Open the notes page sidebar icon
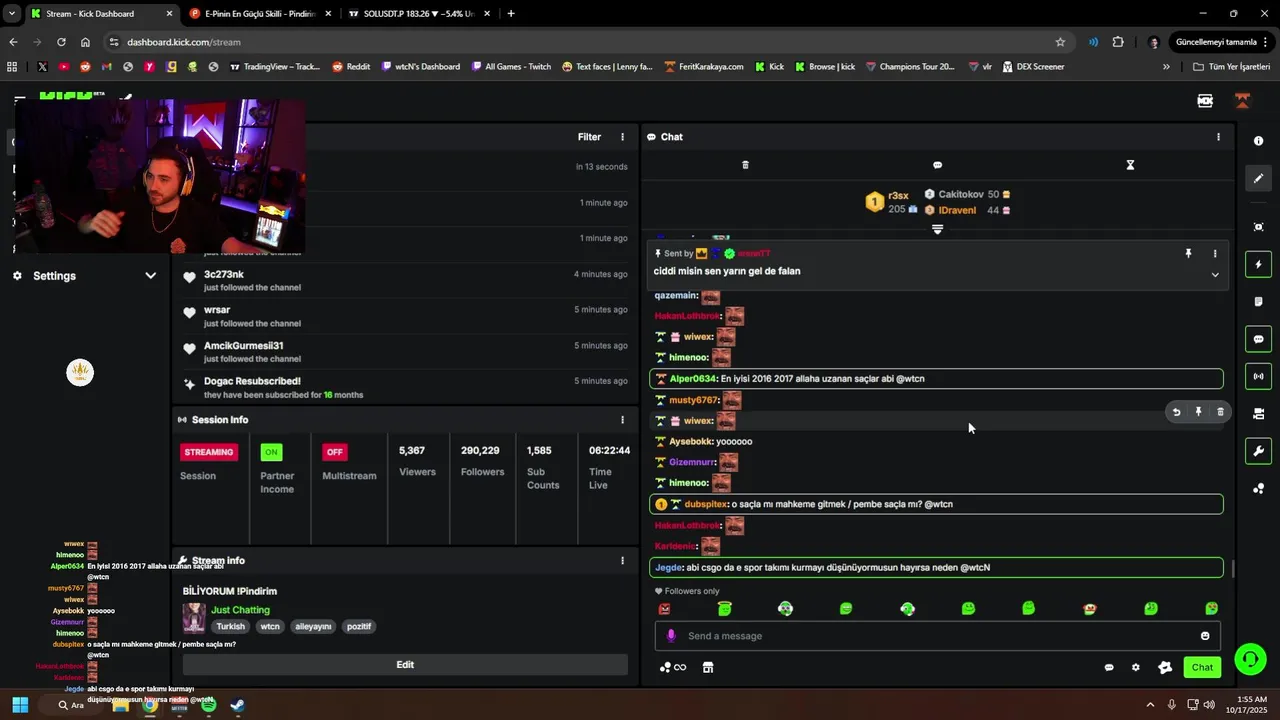 [x=1258, y=302]
